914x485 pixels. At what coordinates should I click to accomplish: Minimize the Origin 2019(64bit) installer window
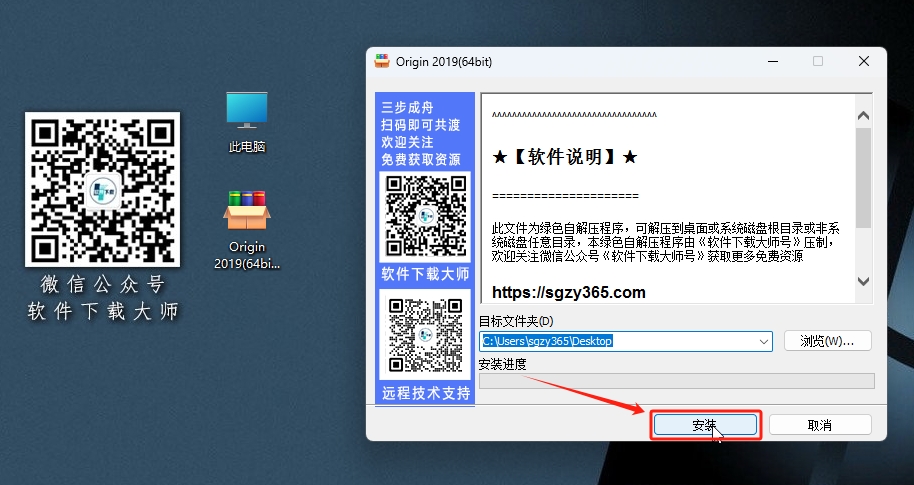pos(773,61)
